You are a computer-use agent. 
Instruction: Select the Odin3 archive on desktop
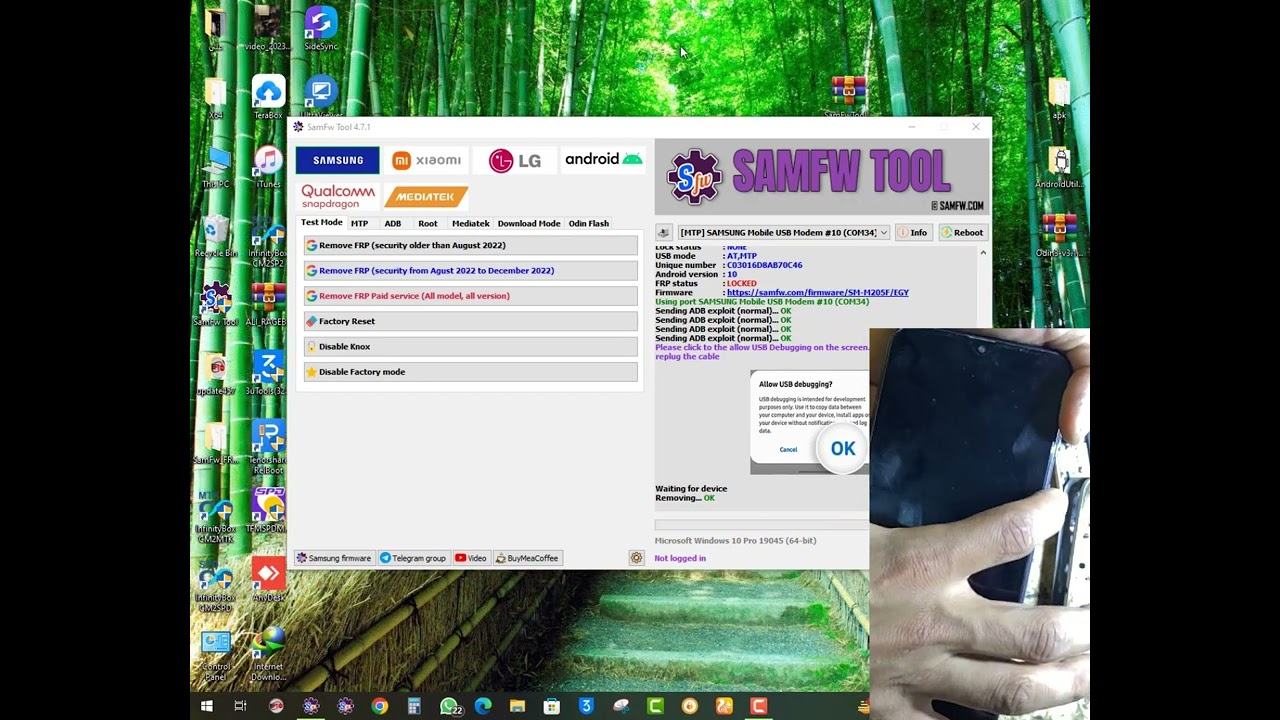(x=1059, y=236)
